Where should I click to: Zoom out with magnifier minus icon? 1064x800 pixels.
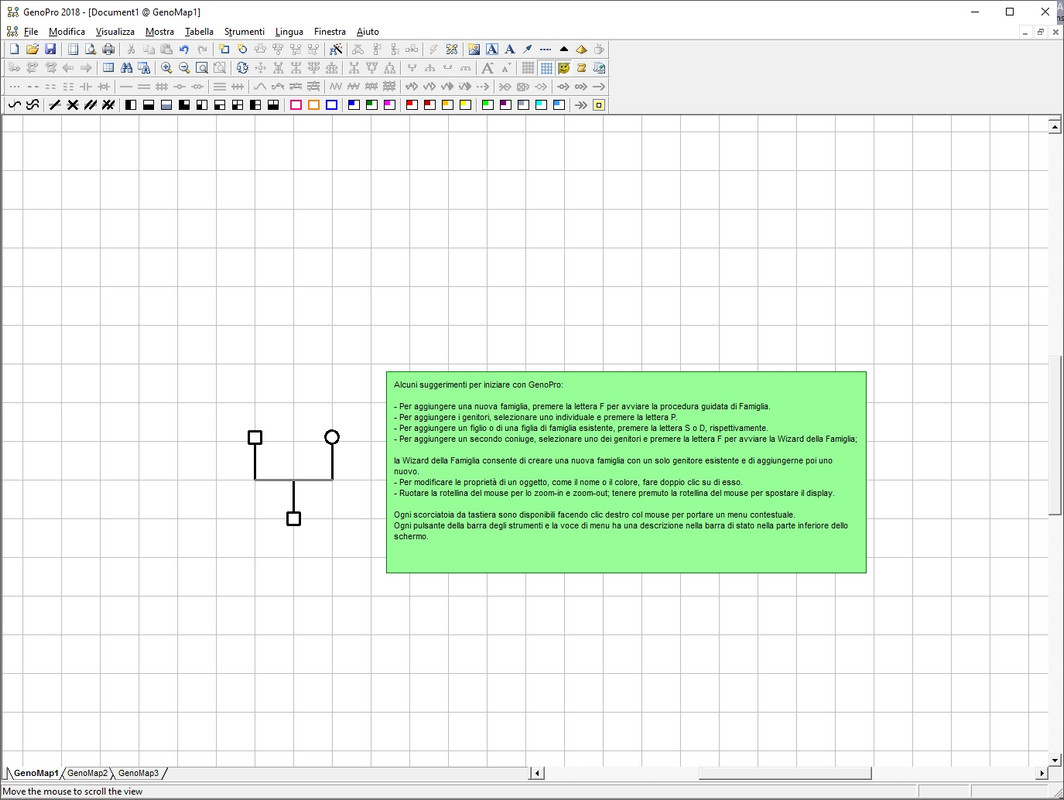click(184, 68)
